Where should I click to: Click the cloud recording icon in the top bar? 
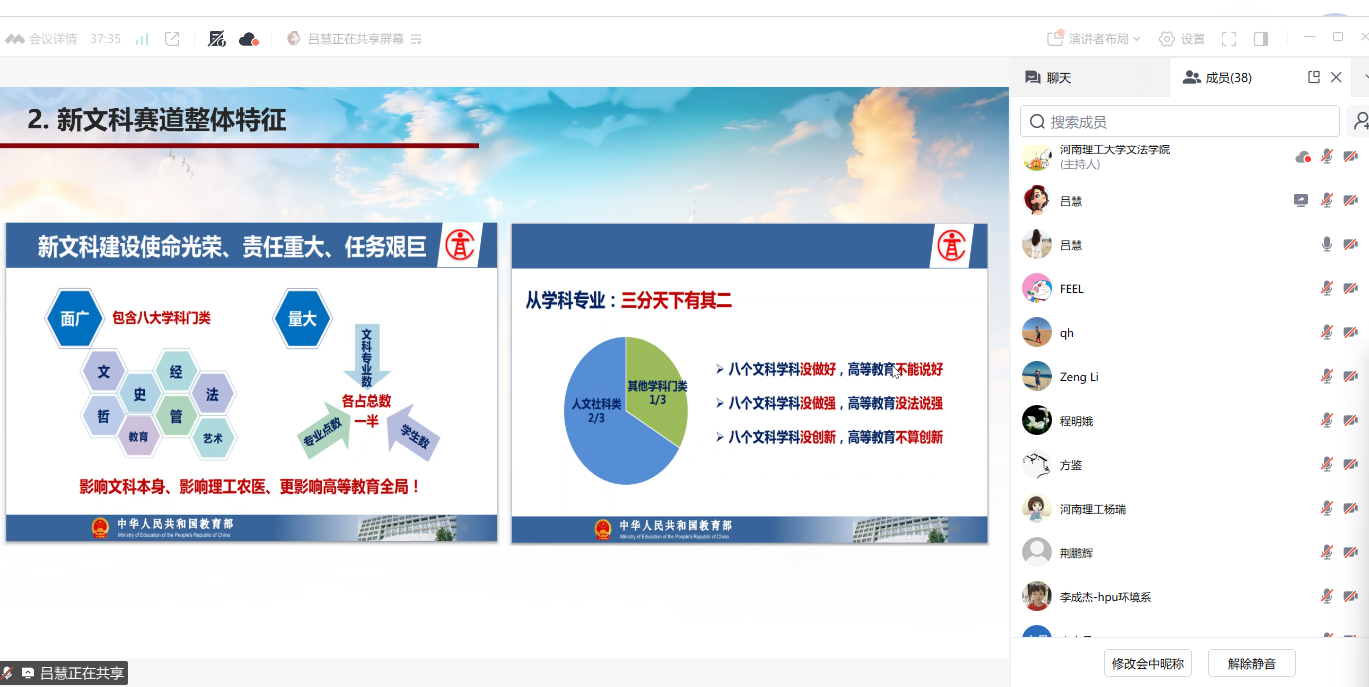[x=248, y=39]
